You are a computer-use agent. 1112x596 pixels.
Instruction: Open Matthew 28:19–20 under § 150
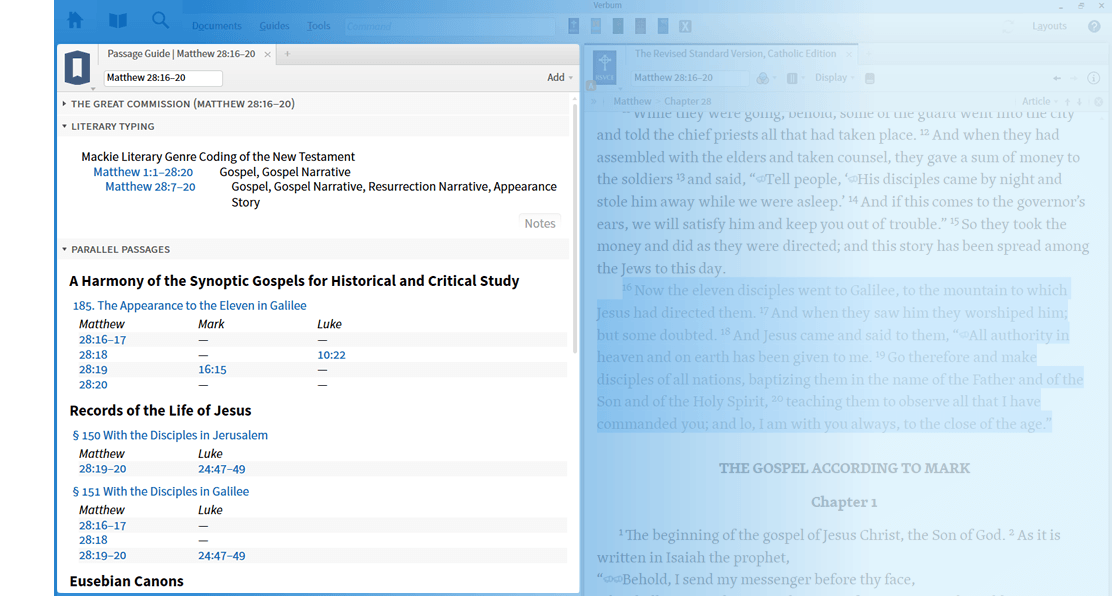click(x=102, y=469)
